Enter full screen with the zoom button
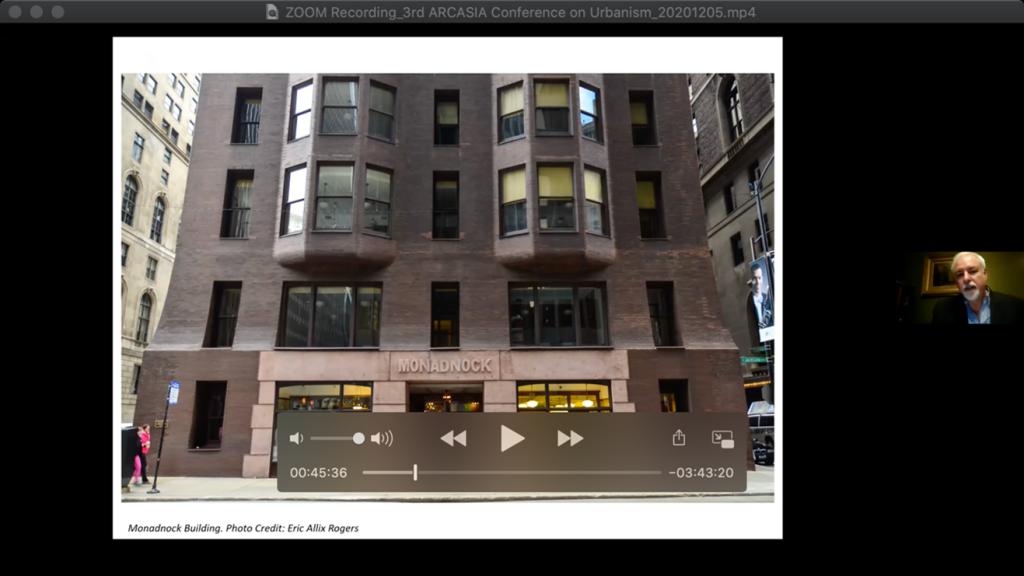Screen dimensions: 1024x576 click(57, 12)
